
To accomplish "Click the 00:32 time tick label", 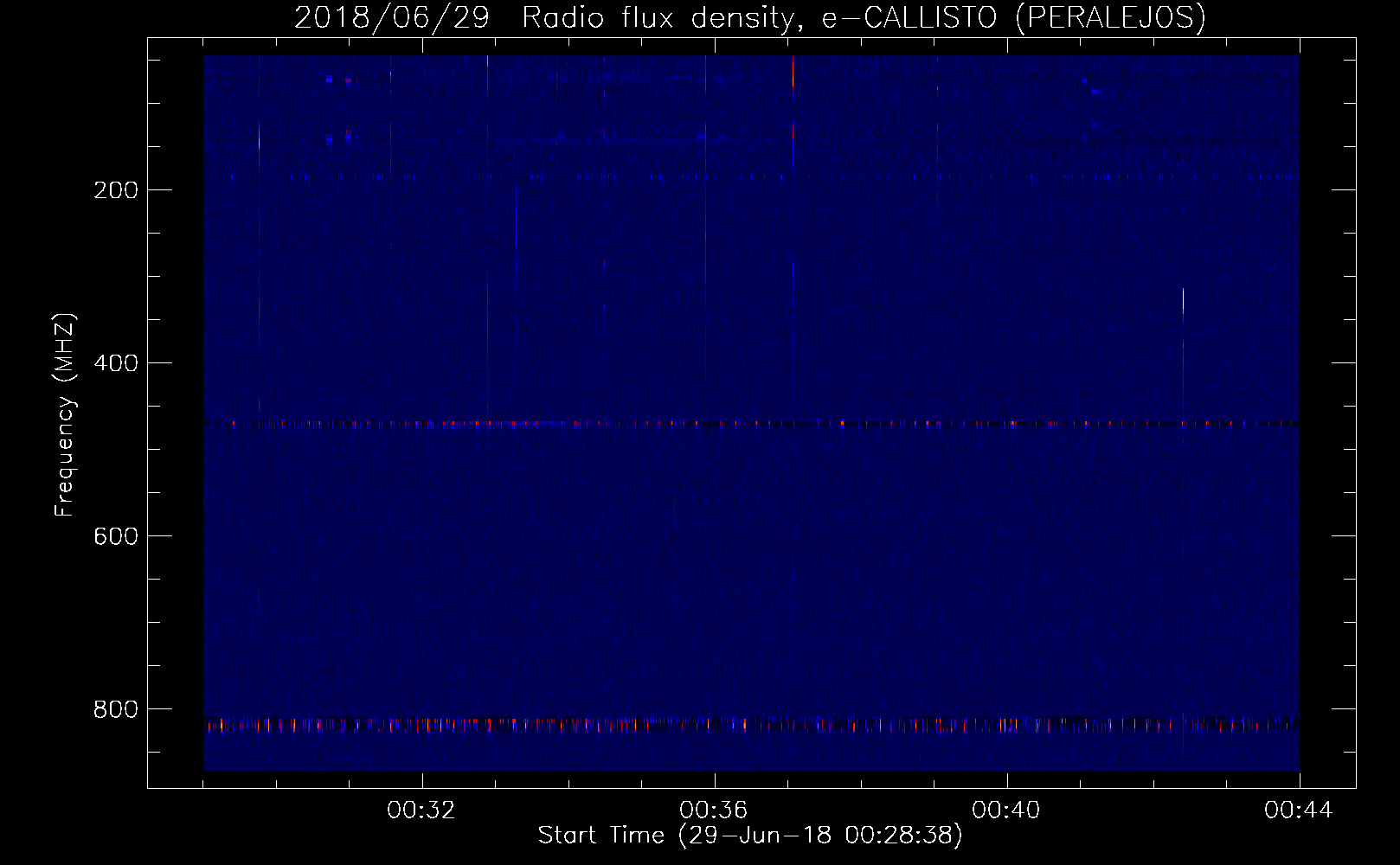I will point(421,811).
